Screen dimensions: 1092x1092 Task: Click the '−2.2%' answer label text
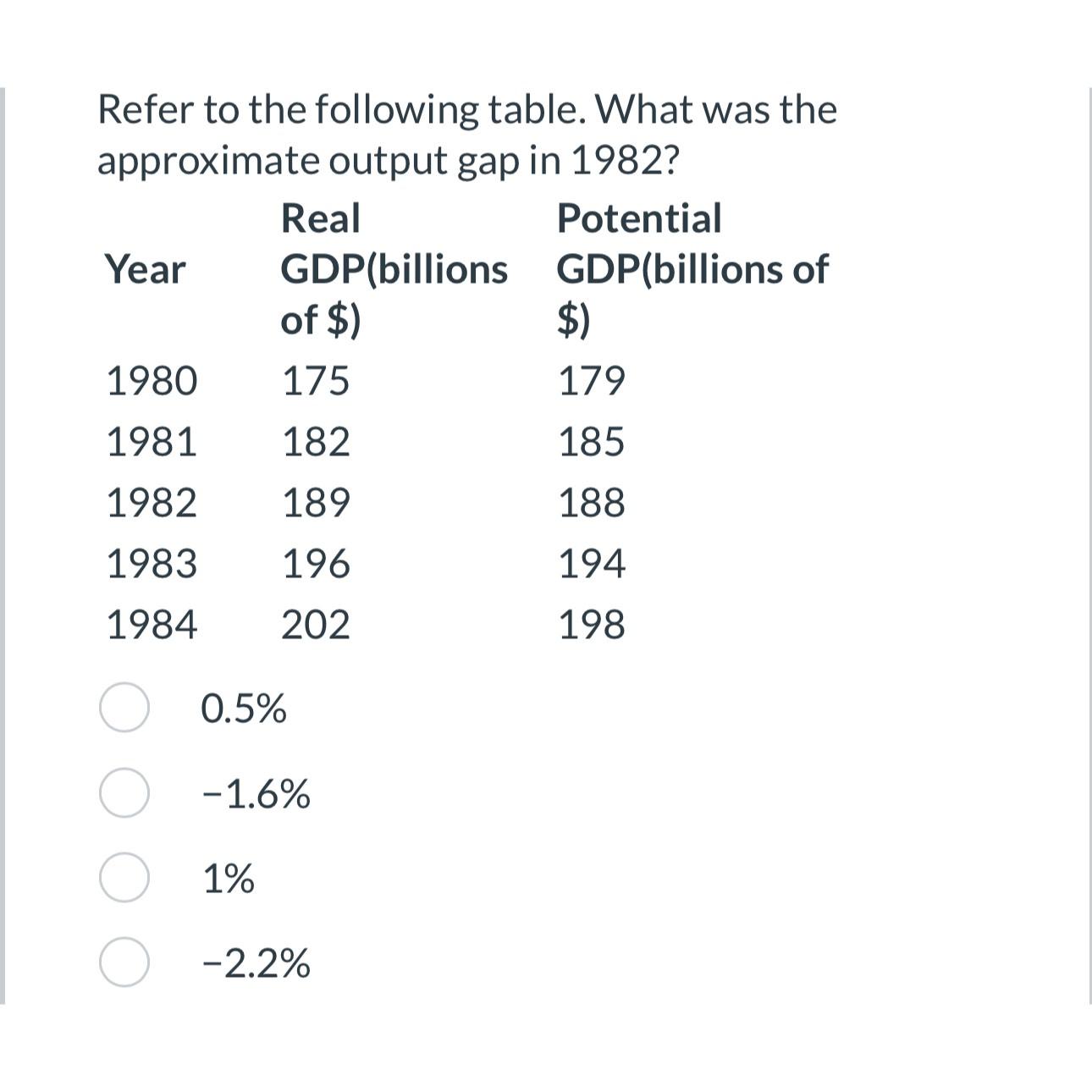pyautogui.click(x=256, y=963)
